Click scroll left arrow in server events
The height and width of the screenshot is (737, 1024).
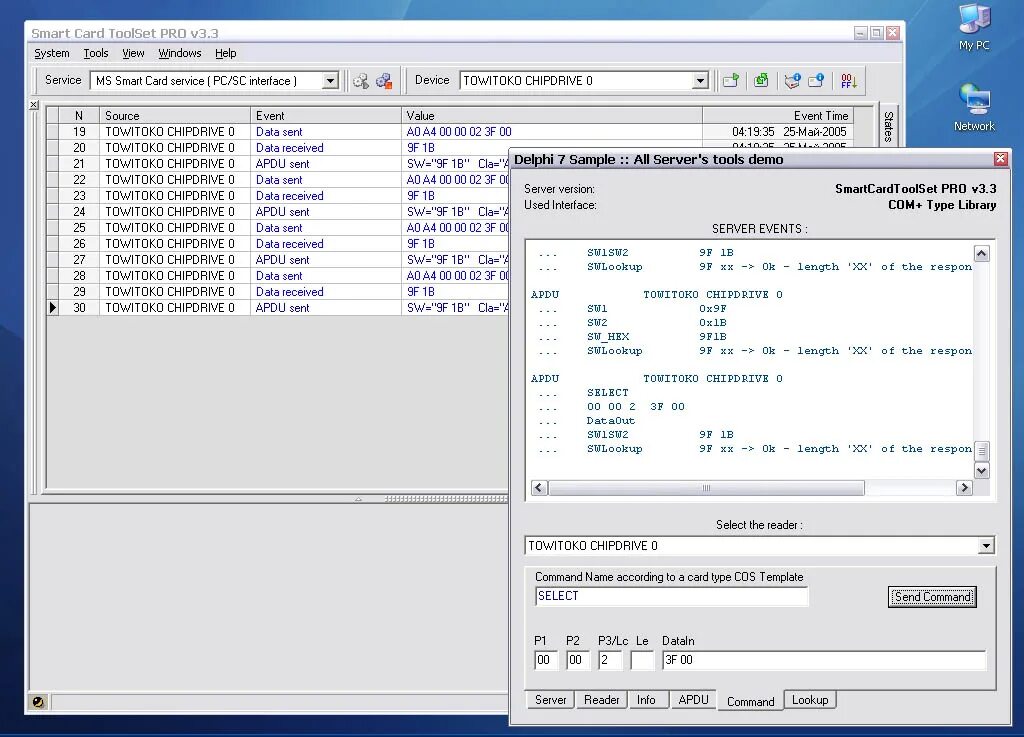(539, 488)
